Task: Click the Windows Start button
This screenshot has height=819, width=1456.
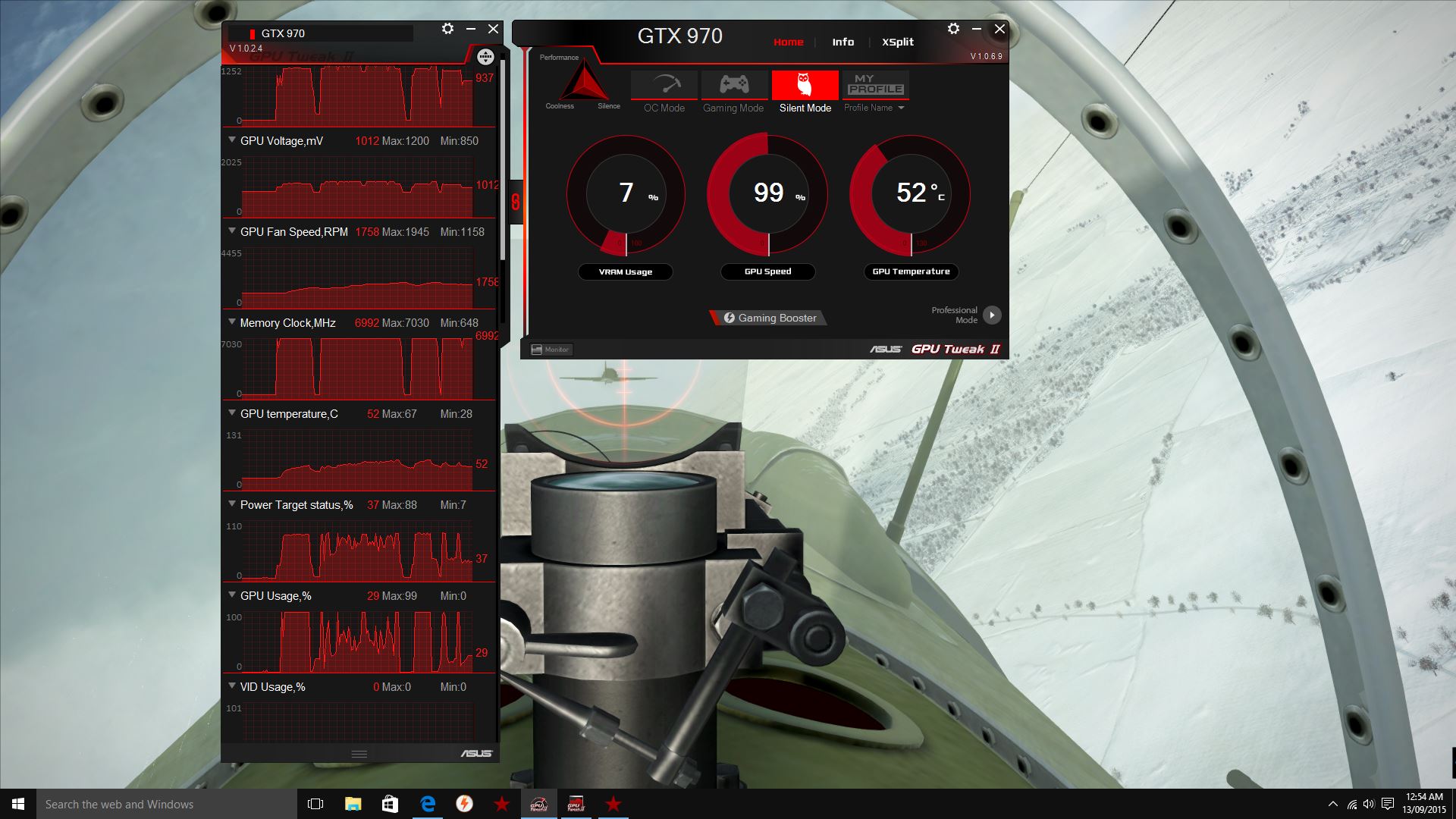Action: tap(18, 804)
